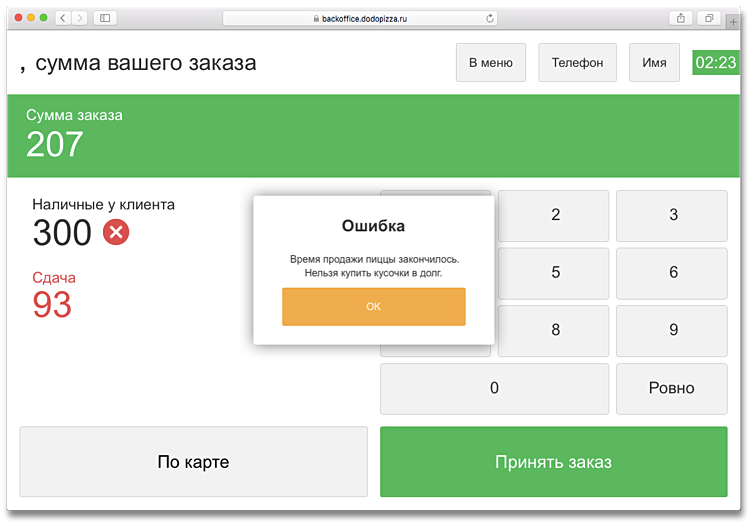750x523 pixels.
Task: Tap digit 2 on the keypad
Action: point(553,216)
